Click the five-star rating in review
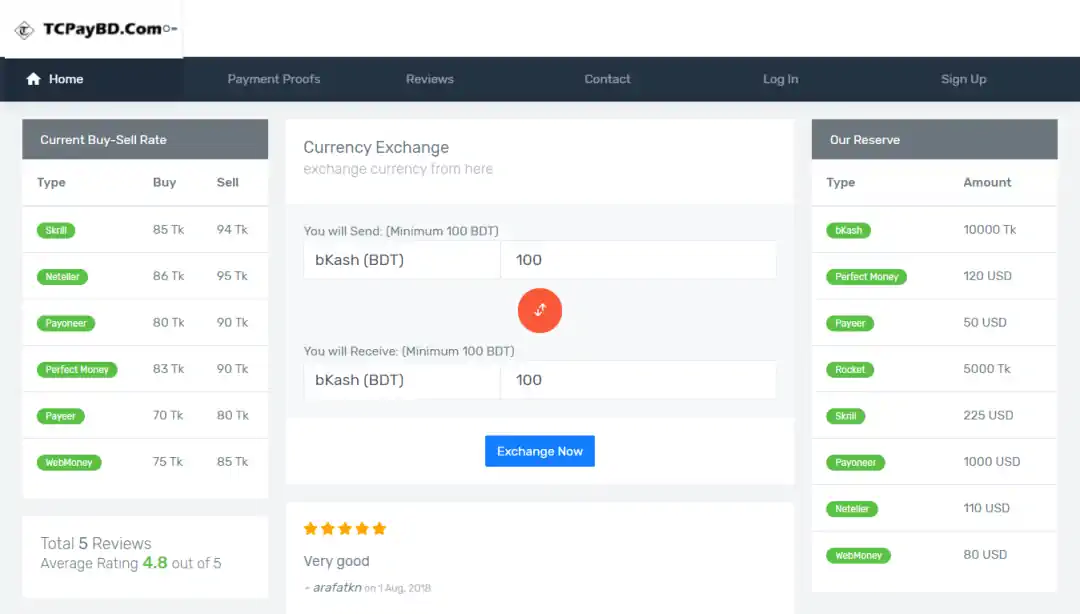This screenshot has height=614, width=1080. click(x=345, y=529)
